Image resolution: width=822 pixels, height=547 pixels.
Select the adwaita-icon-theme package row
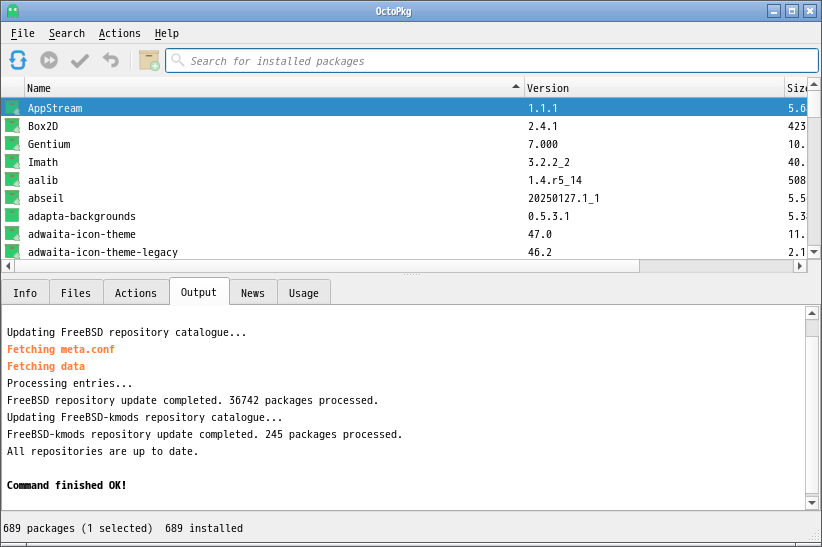pyautogui.click(x=404, y=234)
